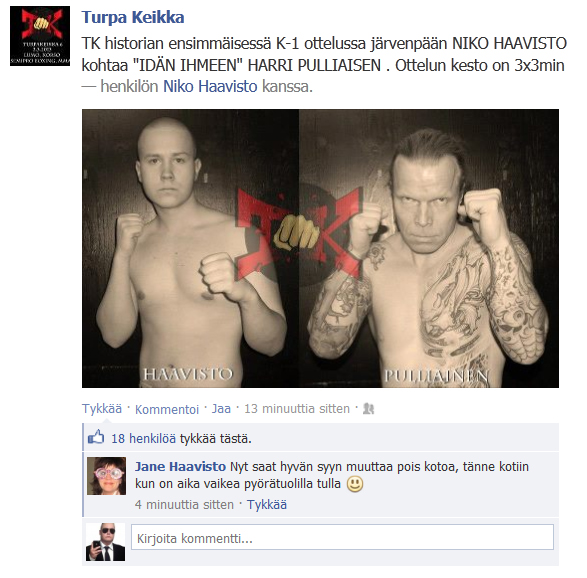
Task: Click Haavisto's fighter half of photo
Action: tap(191, 248)
